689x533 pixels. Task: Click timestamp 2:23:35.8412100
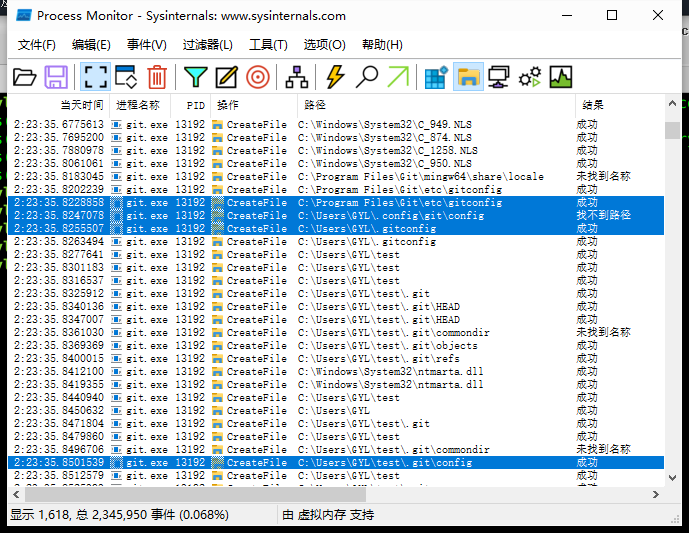[59, 371]
